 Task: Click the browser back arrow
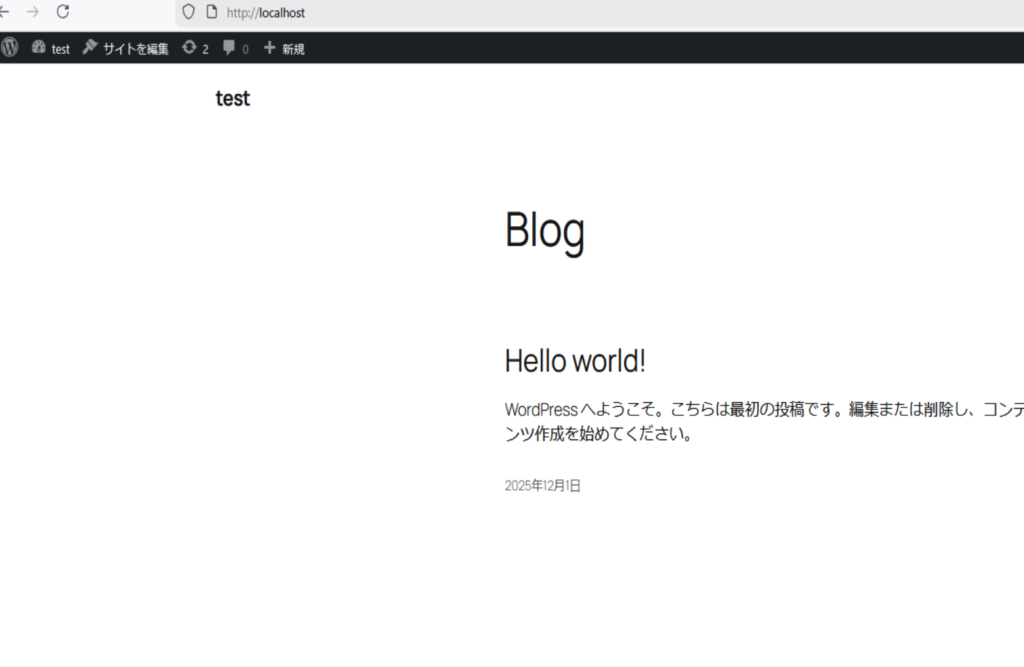5,12
